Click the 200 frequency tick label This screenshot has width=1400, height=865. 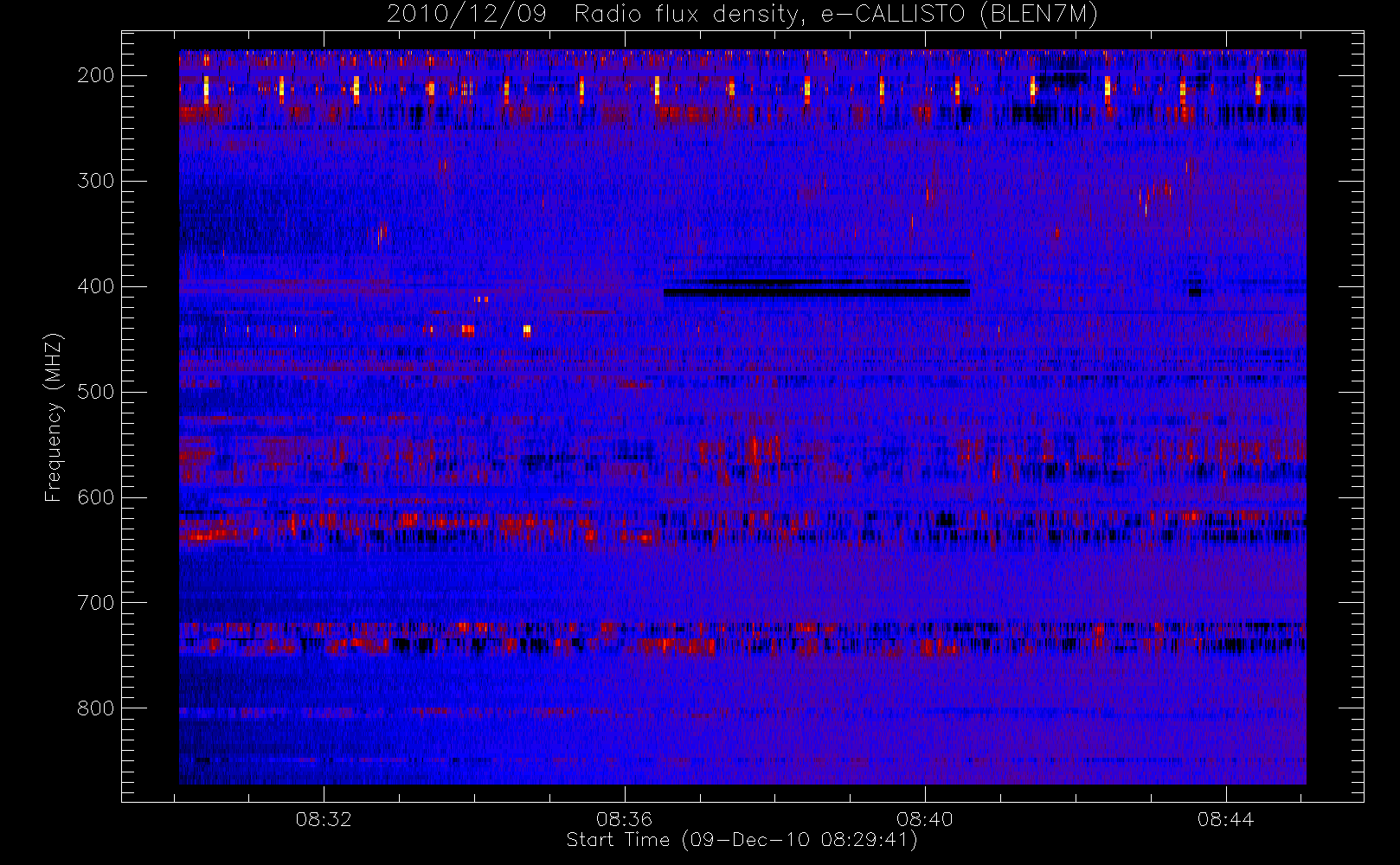pyautogui.click(x=96, y=75)
